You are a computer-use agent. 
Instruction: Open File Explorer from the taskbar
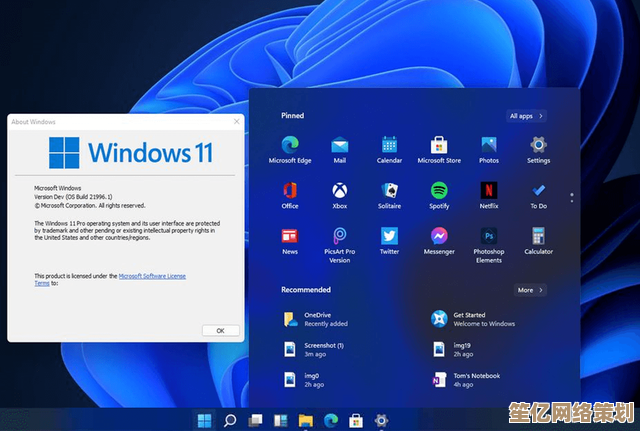[x=306, y=420]
